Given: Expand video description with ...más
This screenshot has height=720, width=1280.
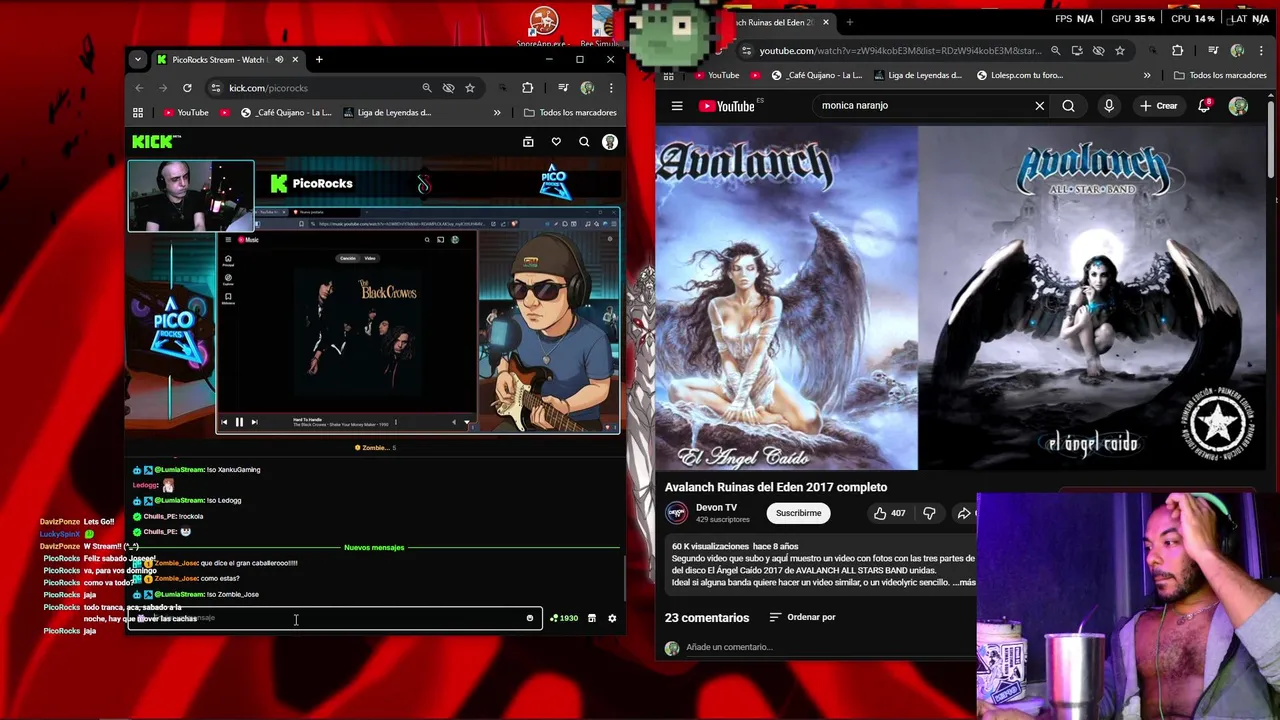Looking at the screenshot, I should coord(966,582).
